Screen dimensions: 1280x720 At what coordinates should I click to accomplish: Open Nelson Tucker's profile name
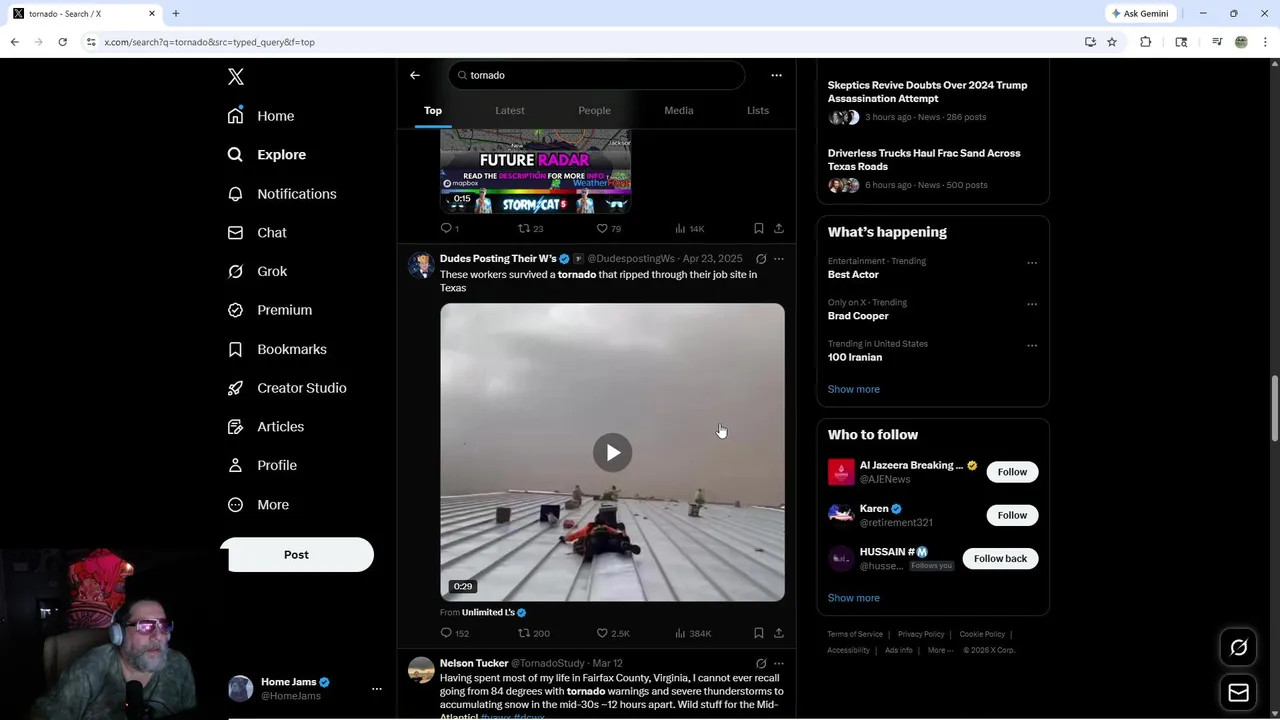click(x=474, y=663)
